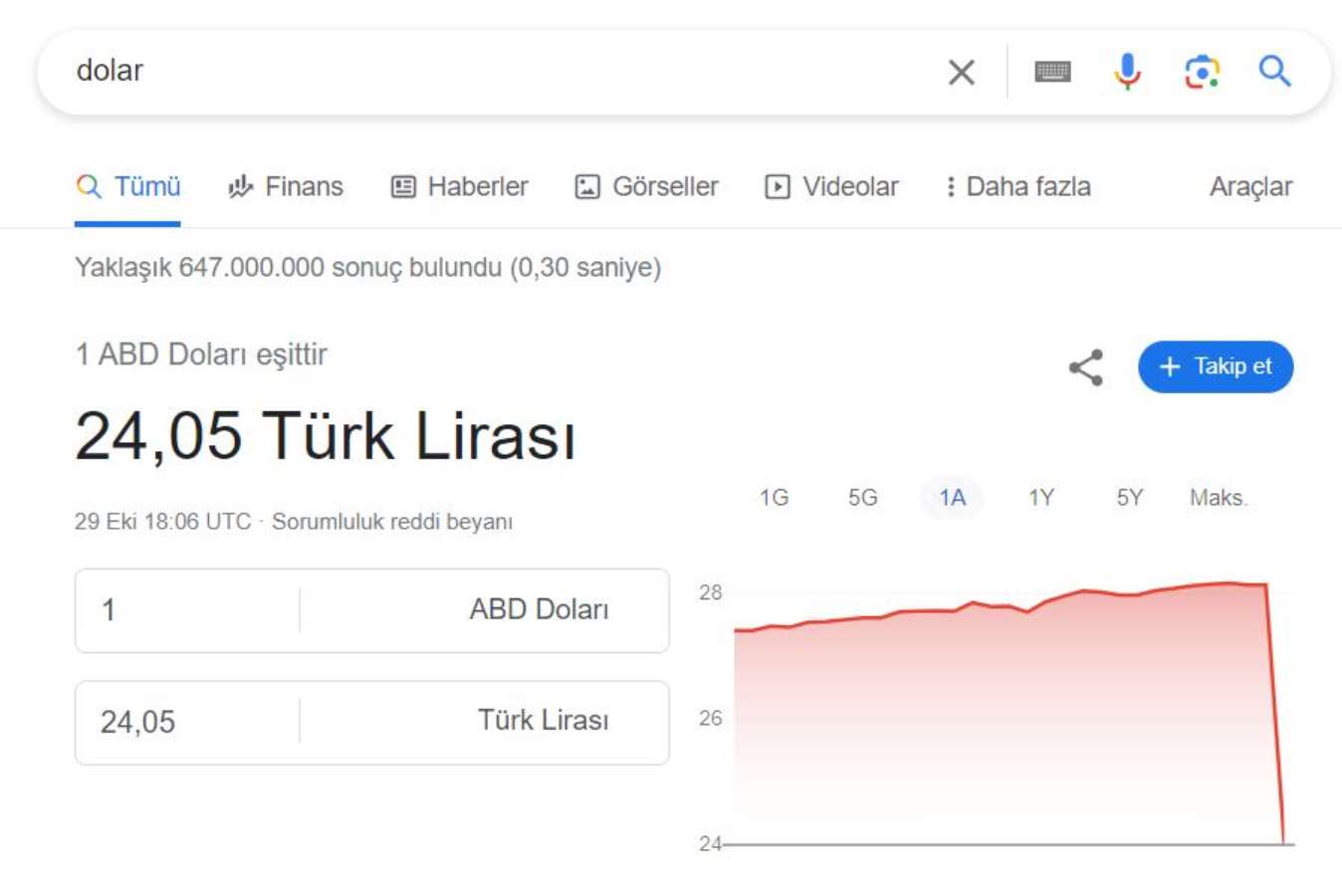The width and height of the screenshot is (1342, 896).
Task: Change the Türk Lirası currency selector
Action: tap(543, 722)
